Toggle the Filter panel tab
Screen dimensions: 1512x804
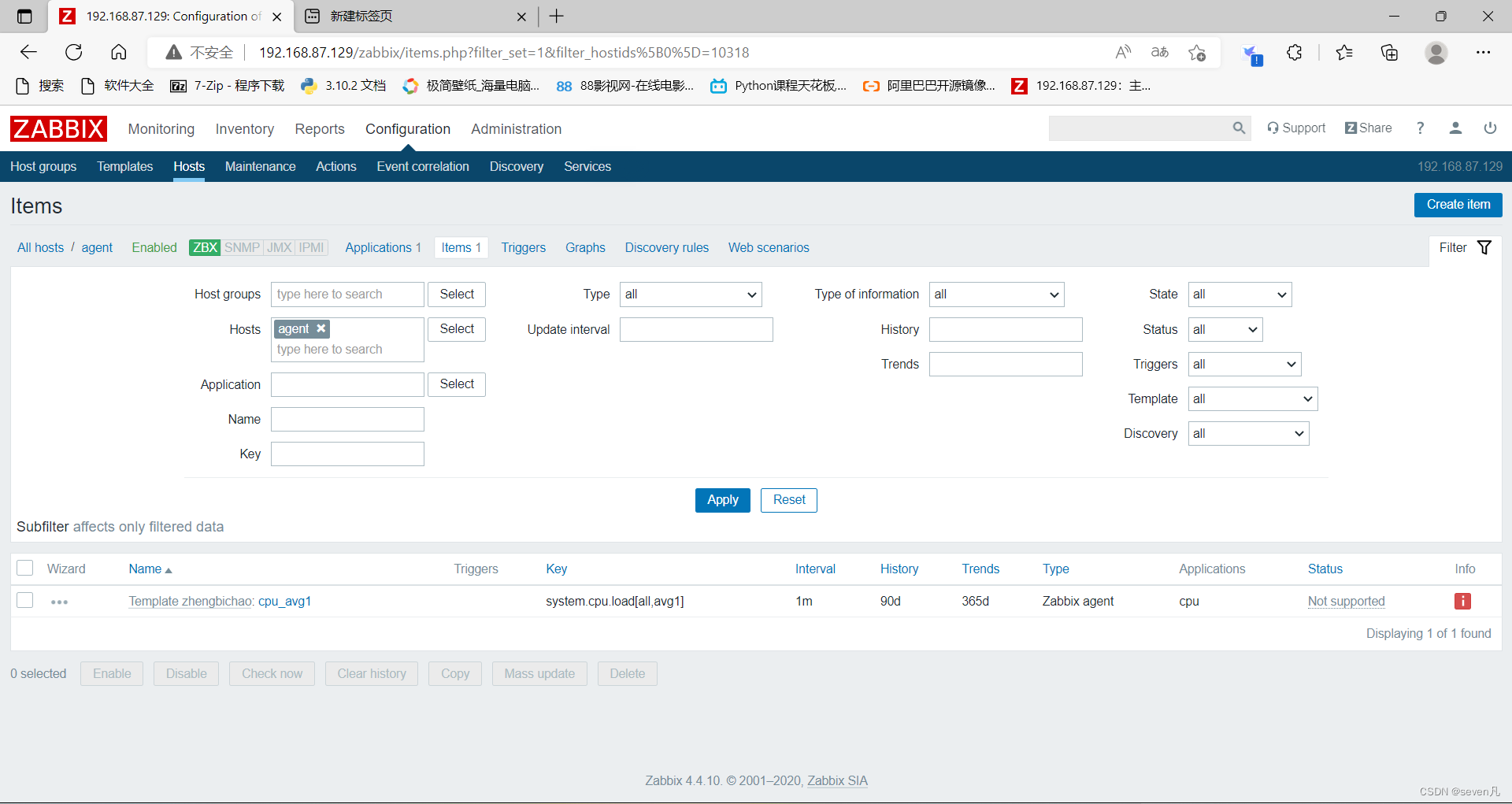(x=1465, y=248)
